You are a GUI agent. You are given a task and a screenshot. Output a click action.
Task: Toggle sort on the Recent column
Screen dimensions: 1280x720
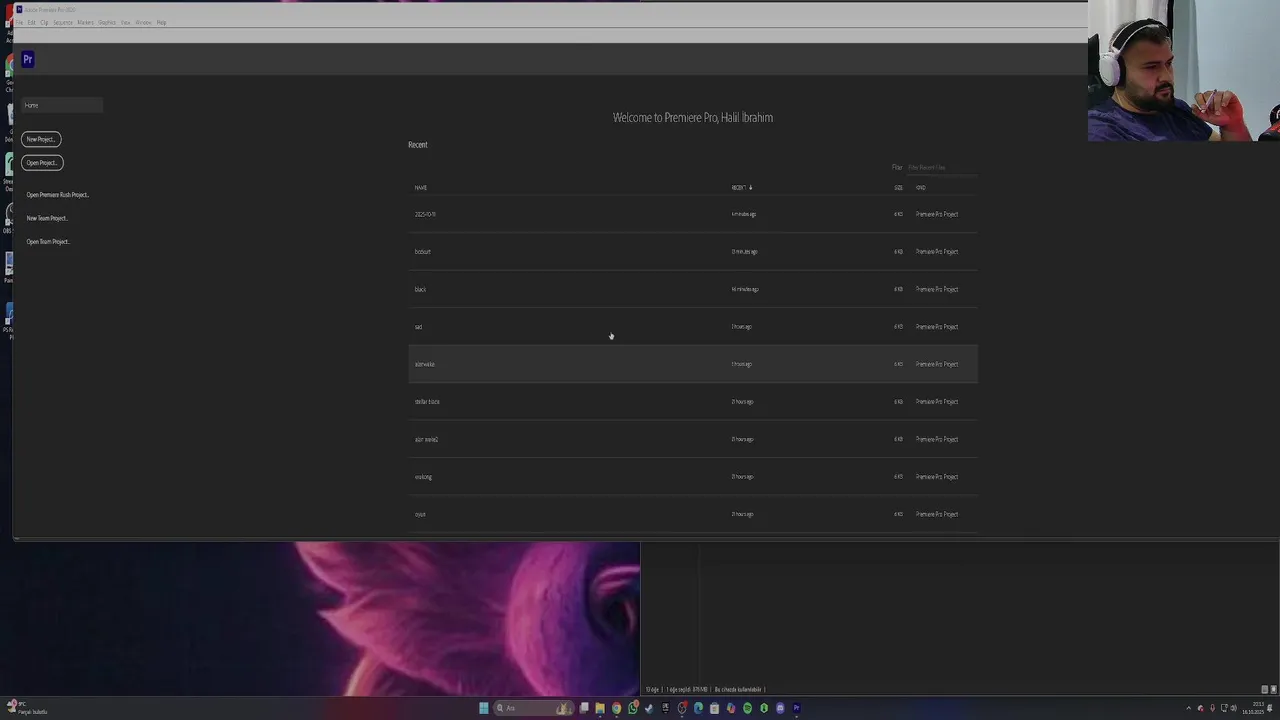(x=741, y=187)
